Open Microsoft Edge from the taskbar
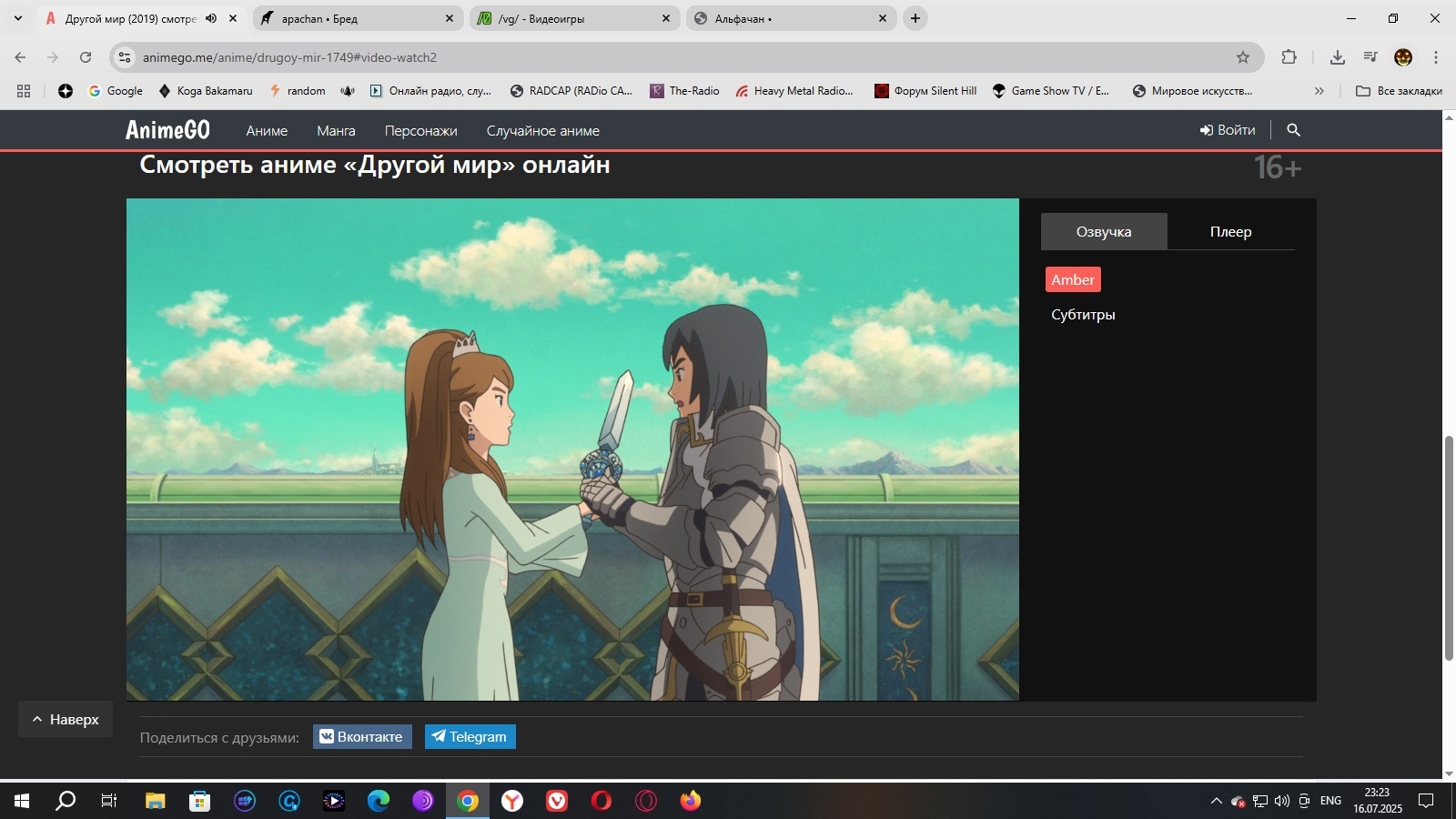This screenshot has height=819, width=1456. point(379,801)
